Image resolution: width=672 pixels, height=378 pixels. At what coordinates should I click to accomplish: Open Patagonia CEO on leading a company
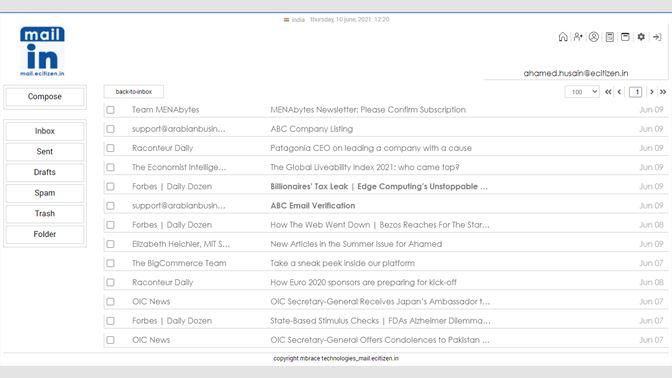pyautogui.click(x=371, y=148)
